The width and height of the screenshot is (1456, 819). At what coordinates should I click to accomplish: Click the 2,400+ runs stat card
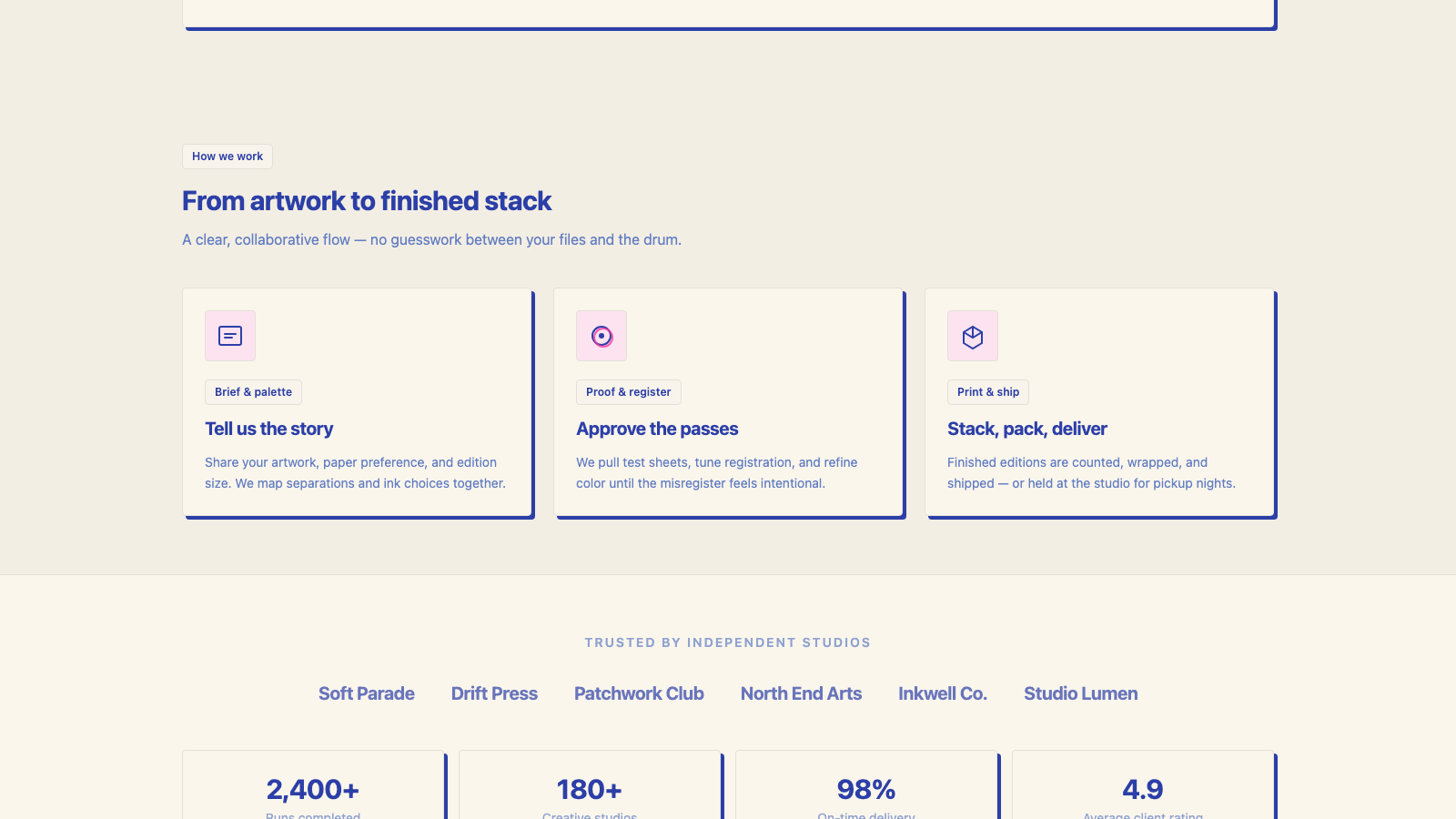(x=313, y=785)
